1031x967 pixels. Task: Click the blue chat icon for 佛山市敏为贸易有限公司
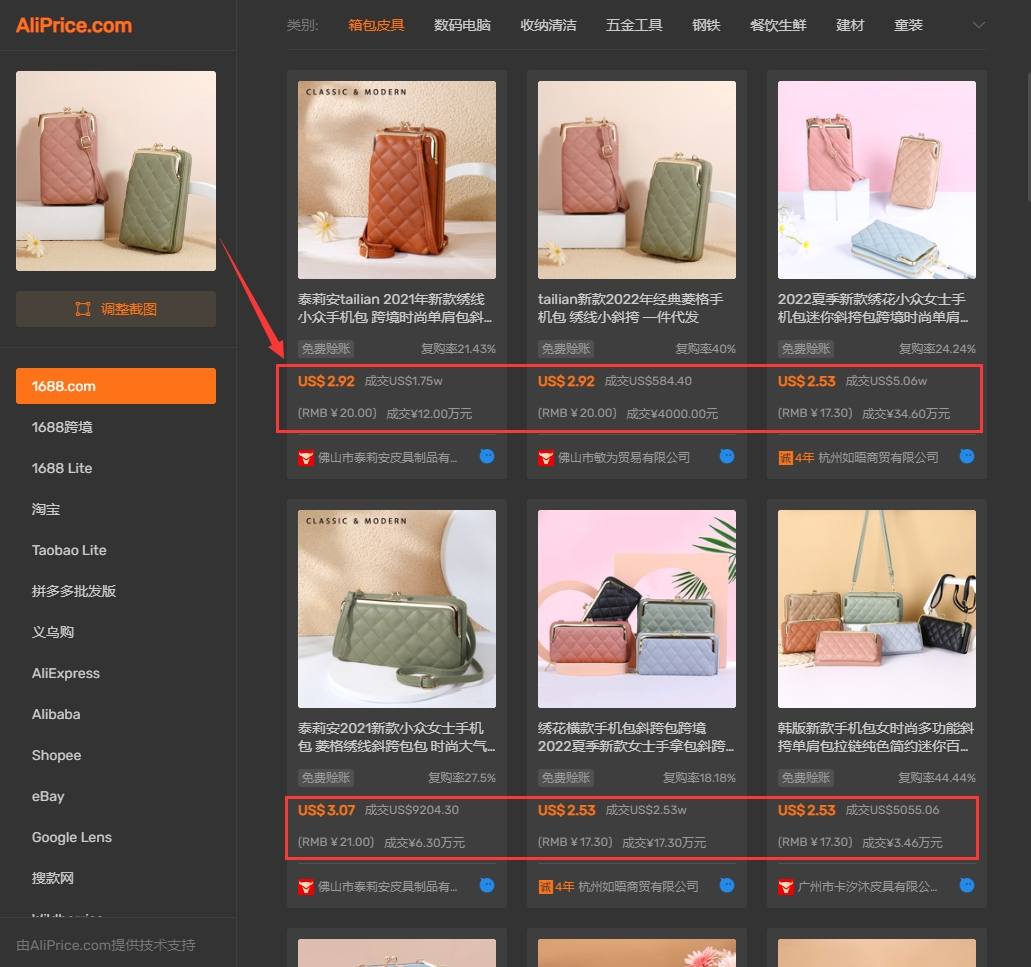727,456
